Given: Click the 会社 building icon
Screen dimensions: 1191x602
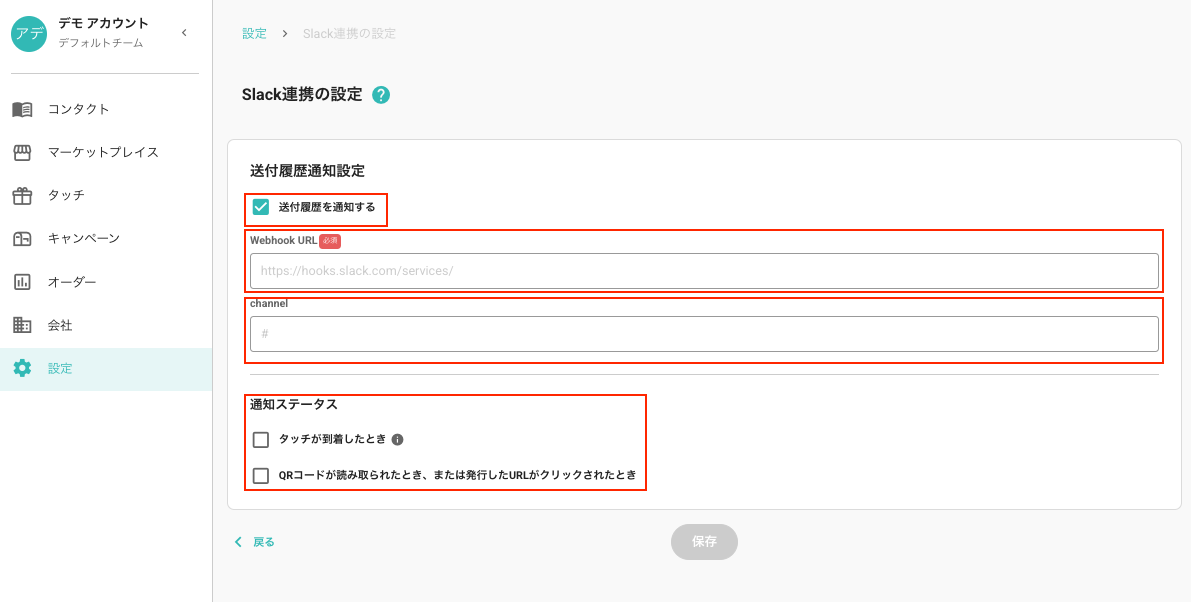Looking at the screenshot, I should (x=22, y=326).
